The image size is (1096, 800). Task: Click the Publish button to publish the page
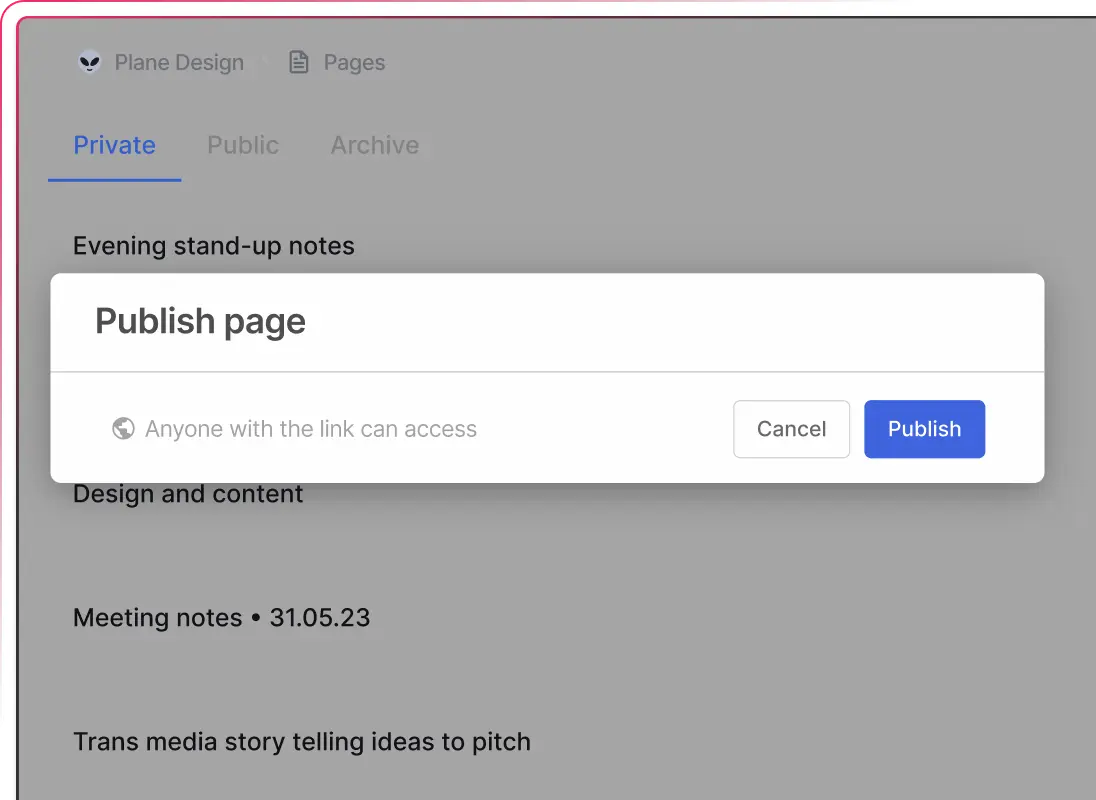tap(924, 428)
